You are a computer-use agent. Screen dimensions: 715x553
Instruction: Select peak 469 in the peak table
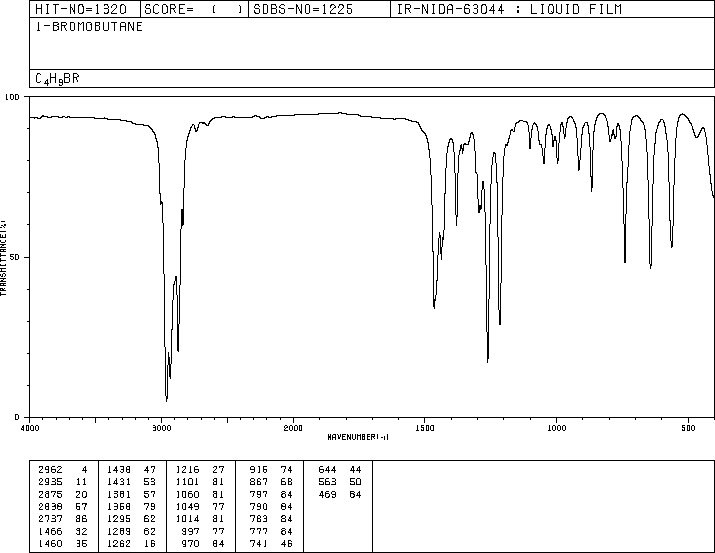coord(327,495)
